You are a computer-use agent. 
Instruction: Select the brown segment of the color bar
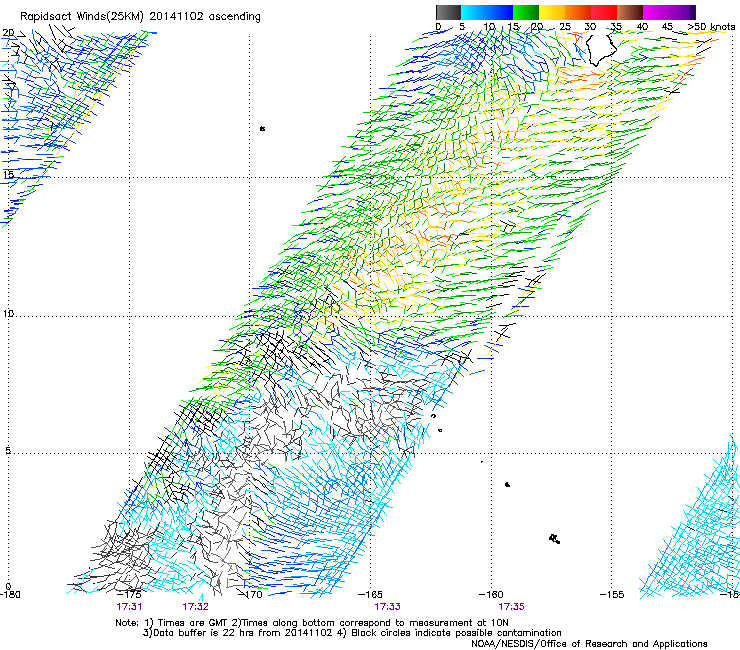[x=630, y=12]
